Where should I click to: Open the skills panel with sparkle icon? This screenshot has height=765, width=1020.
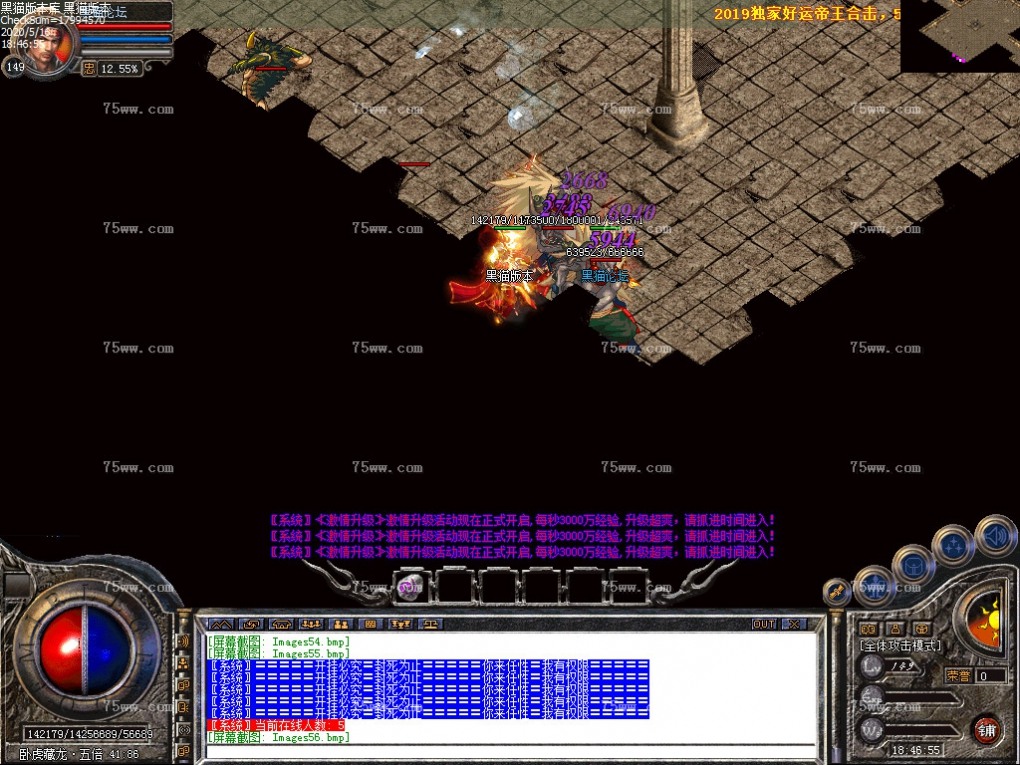point(953,546)
